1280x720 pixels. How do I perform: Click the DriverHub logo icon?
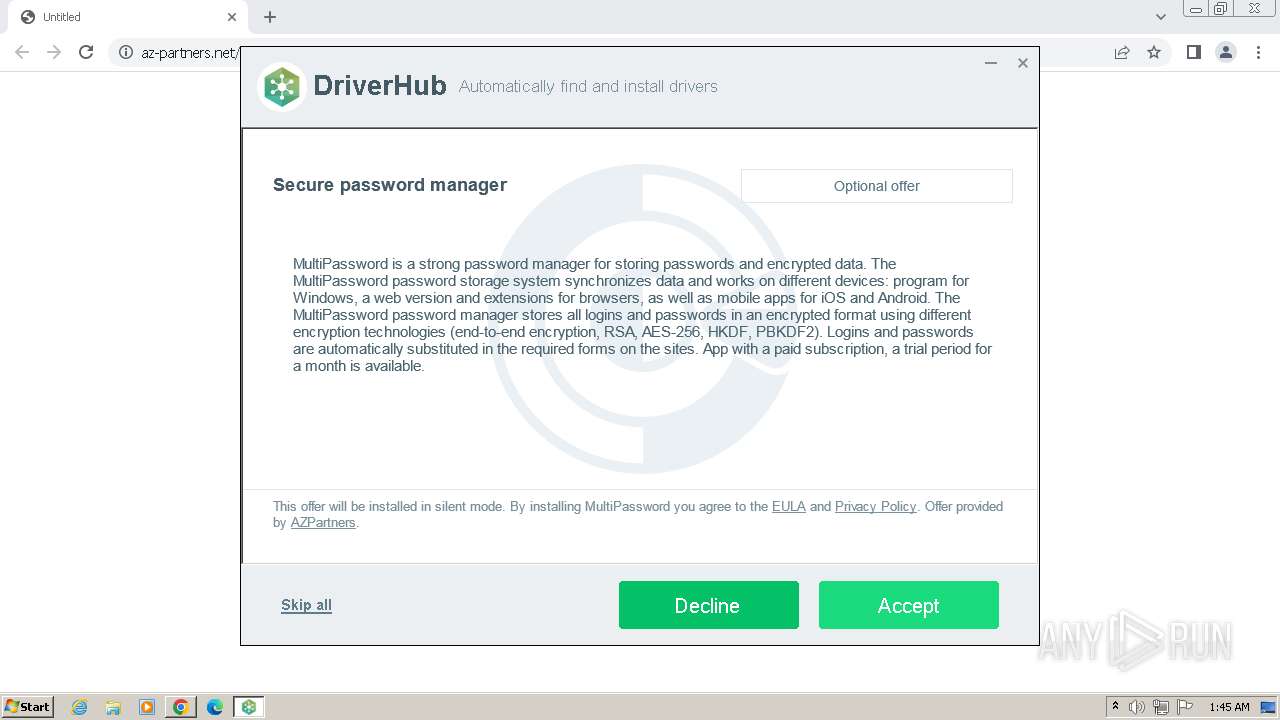pyautogui.click(x=281, y=87)
